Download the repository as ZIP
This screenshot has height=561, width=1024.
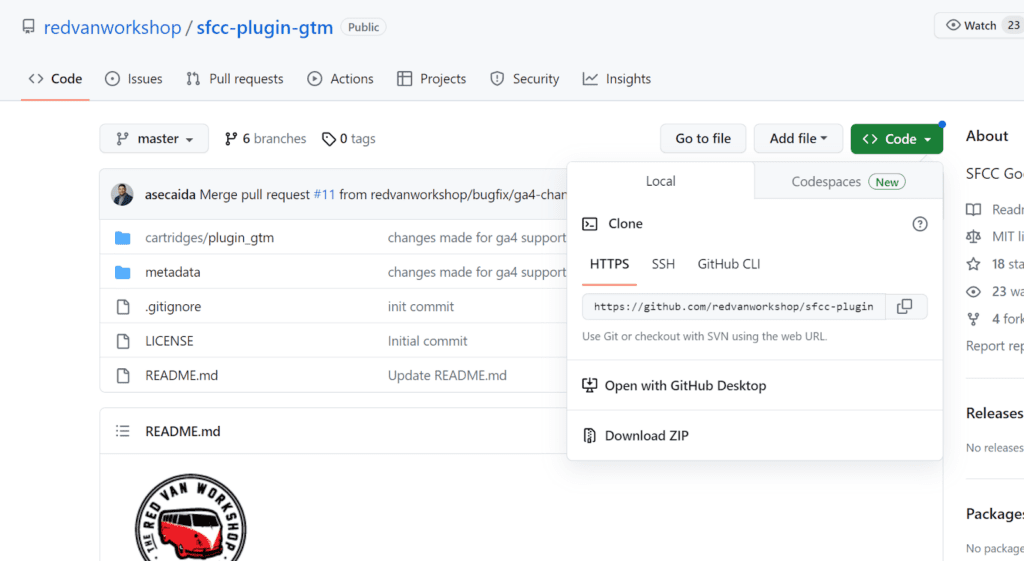(x=646, y=435)
